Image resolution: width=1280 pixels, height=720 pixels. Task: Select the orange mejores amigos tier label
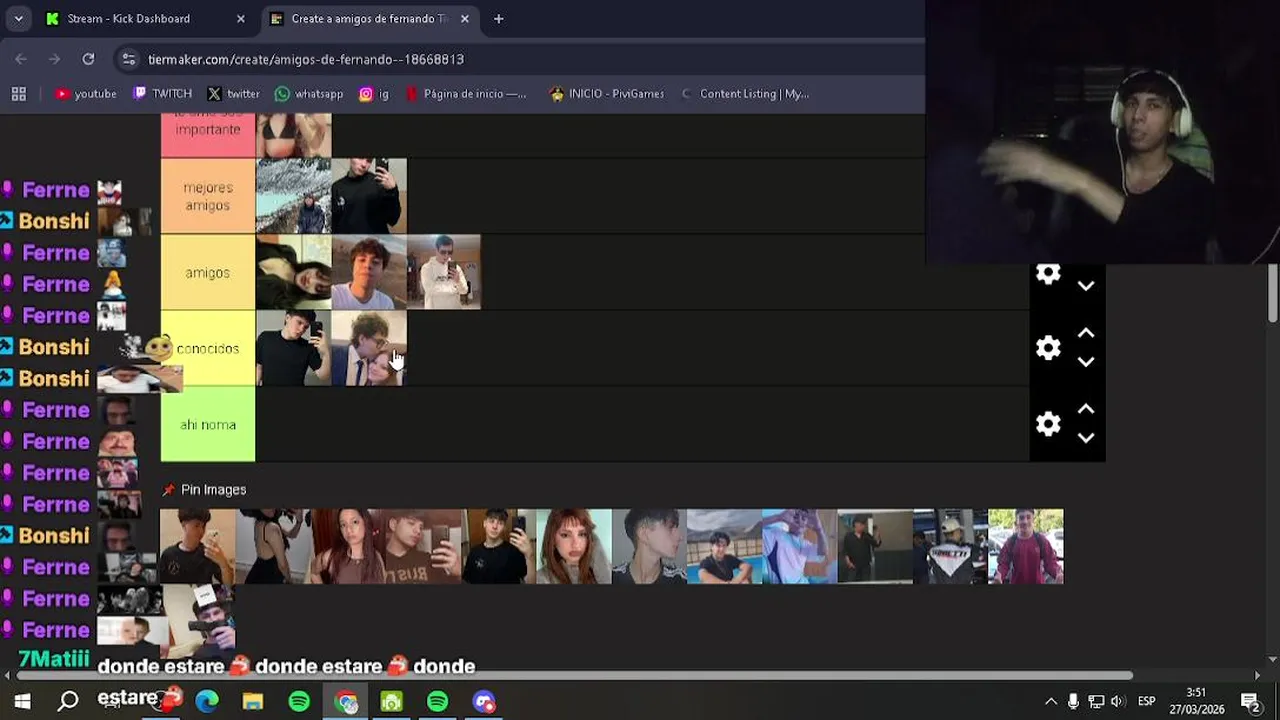pos(208,196)
